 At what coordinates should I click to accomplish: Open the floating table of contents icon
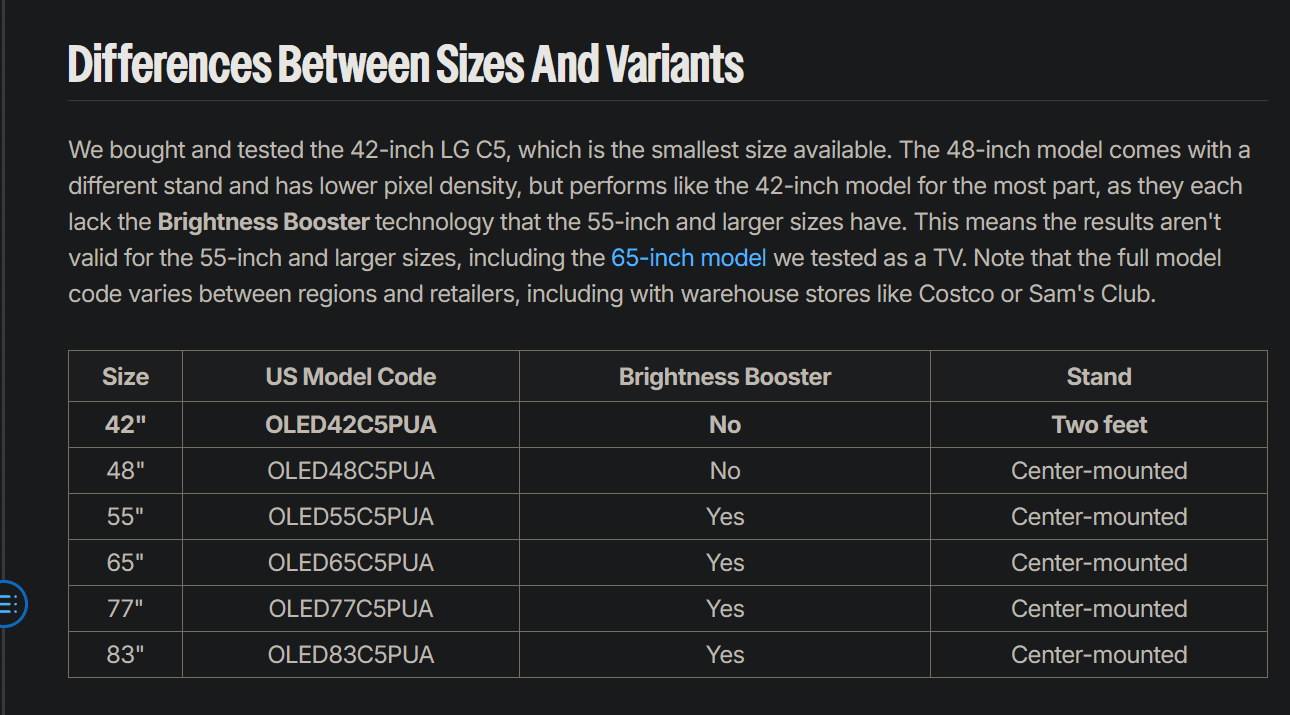pos(9,603)
